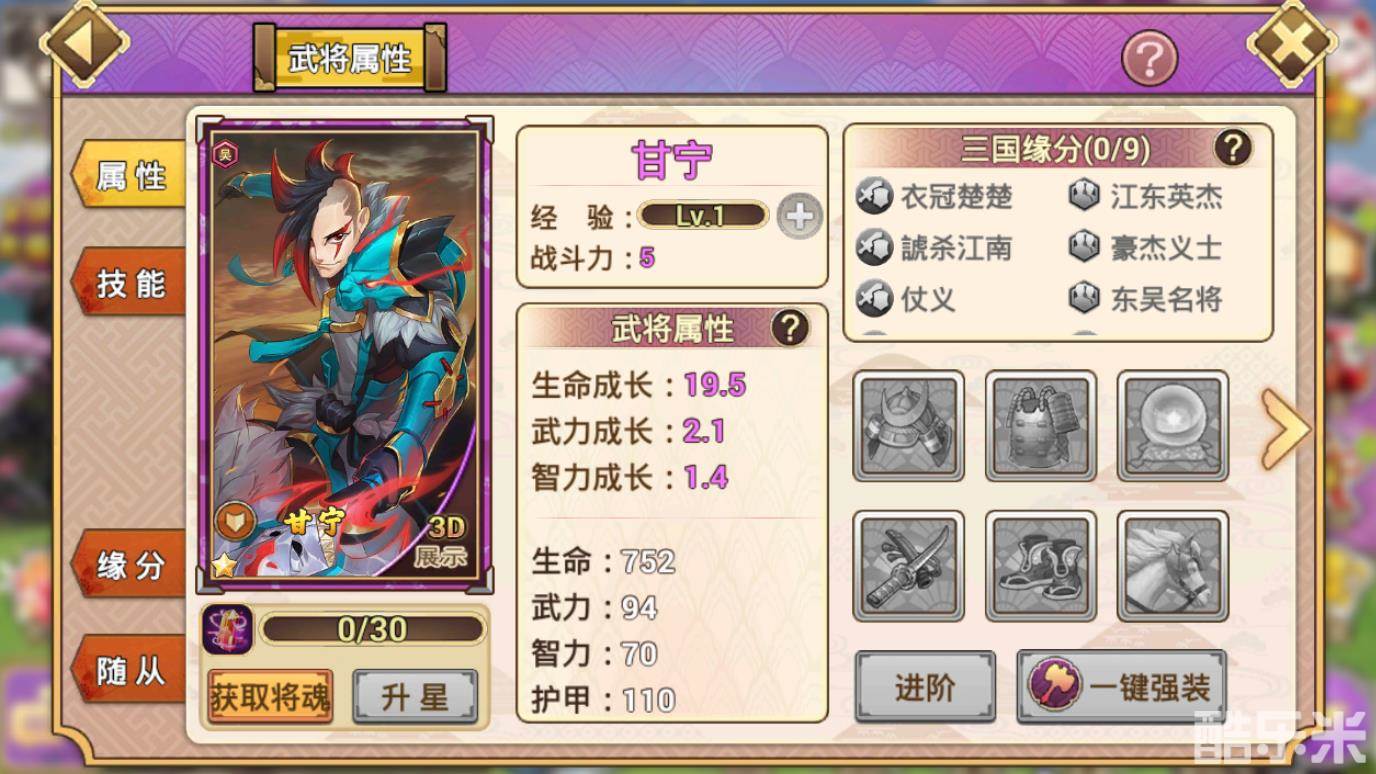The width and height of the screenshot is (1376, 774).
Task: Go to next hero with right arrow
Action: (1285, 429)
